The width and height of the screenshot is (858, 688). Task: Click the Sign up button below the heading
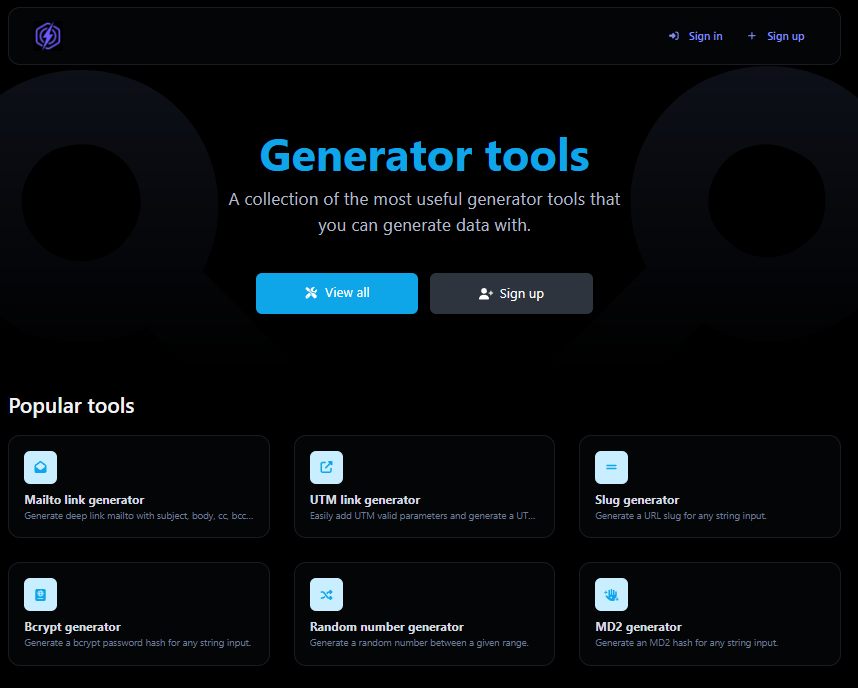pyautogui.click(x=511, y=293)
